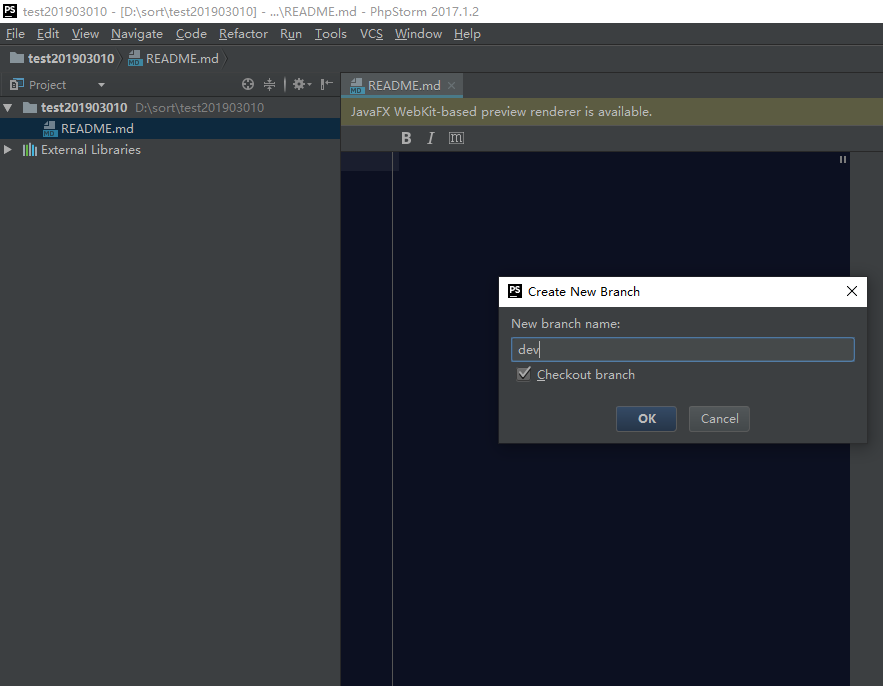Screen dimensions: 883x686
Task: Open the Navigate menu
Action: point(137,34)
